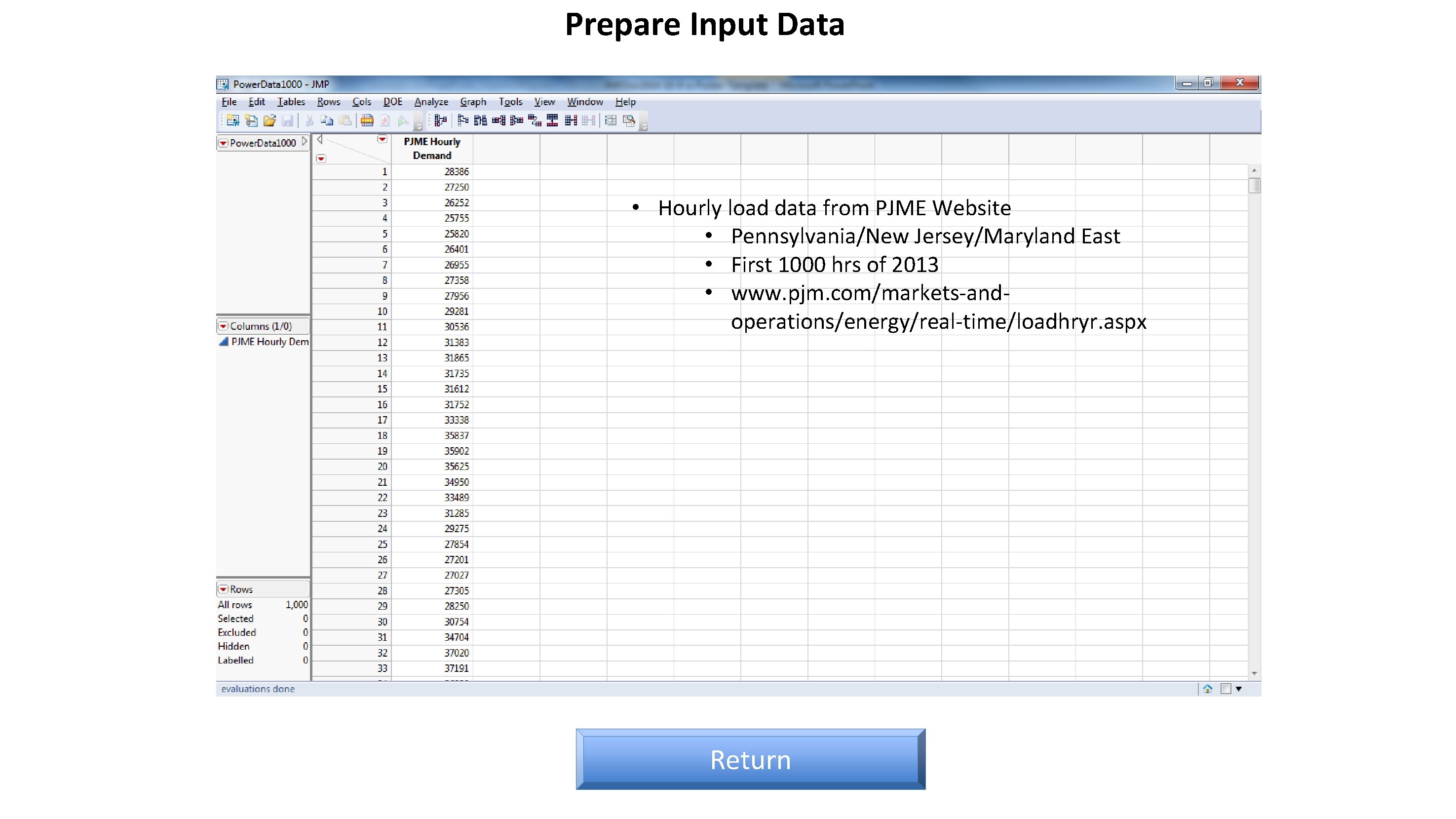
Task: Open the PowerData1000 red triangle menu
Action: (223, 143)
